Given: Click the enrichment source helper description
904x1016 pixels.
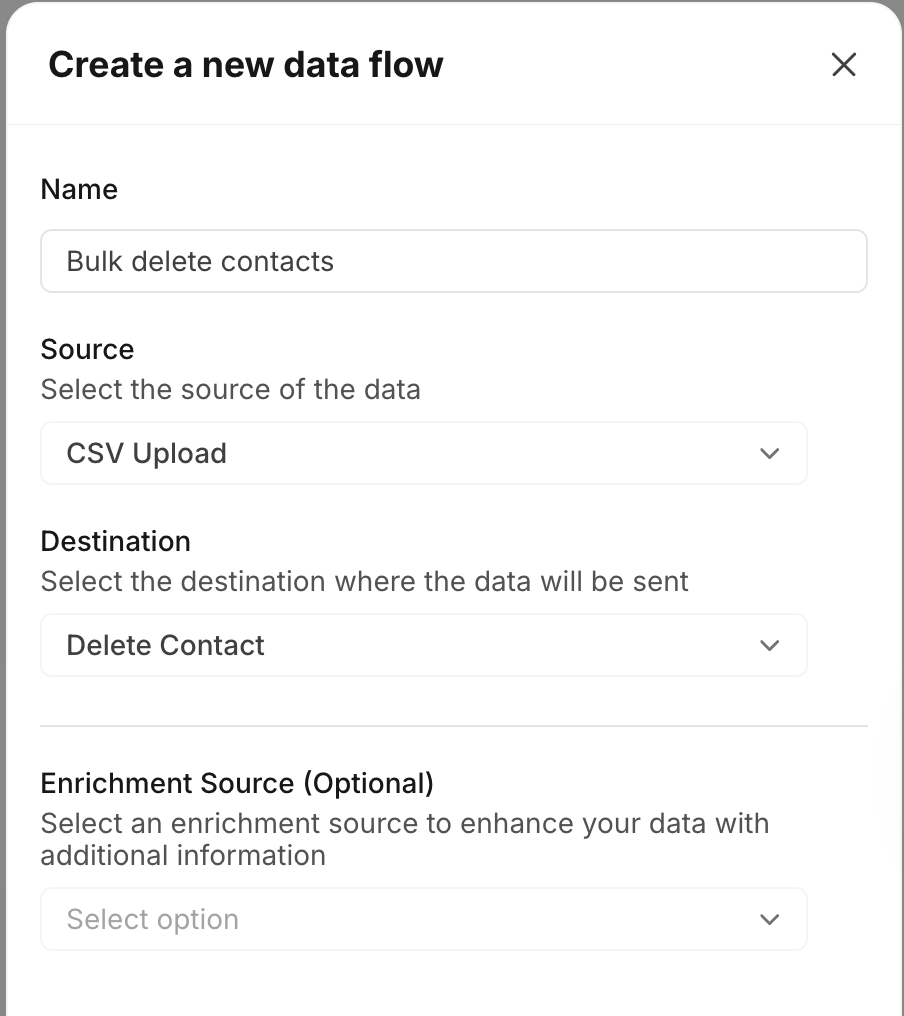Looking at the screenshot, I should tap(404, 839).
